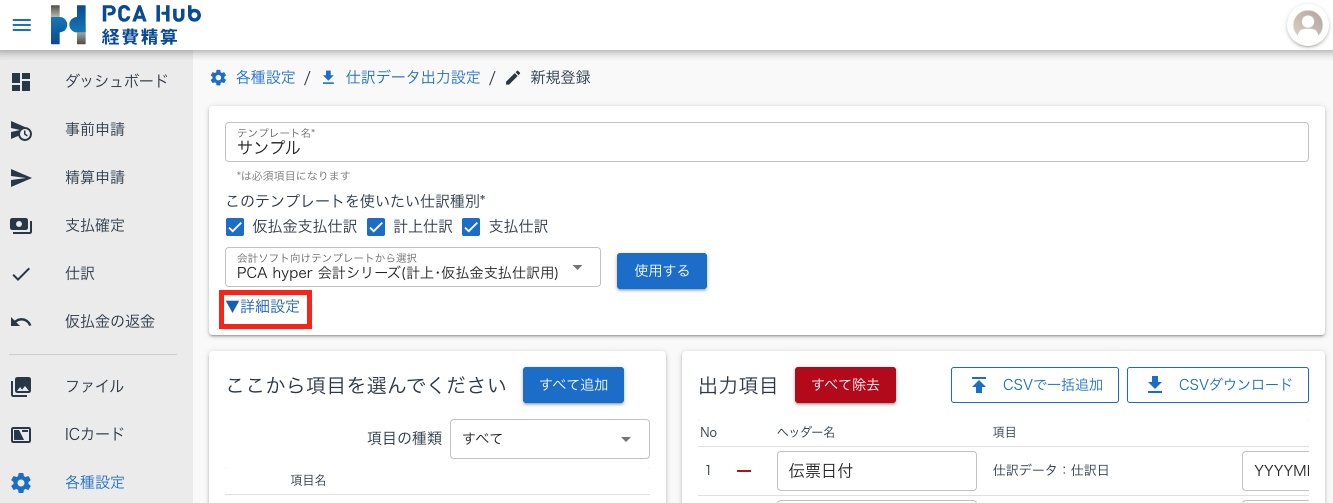Click the すべて追加 button
This screenshot has height=503, width=1333.
[x=573, y=385]
